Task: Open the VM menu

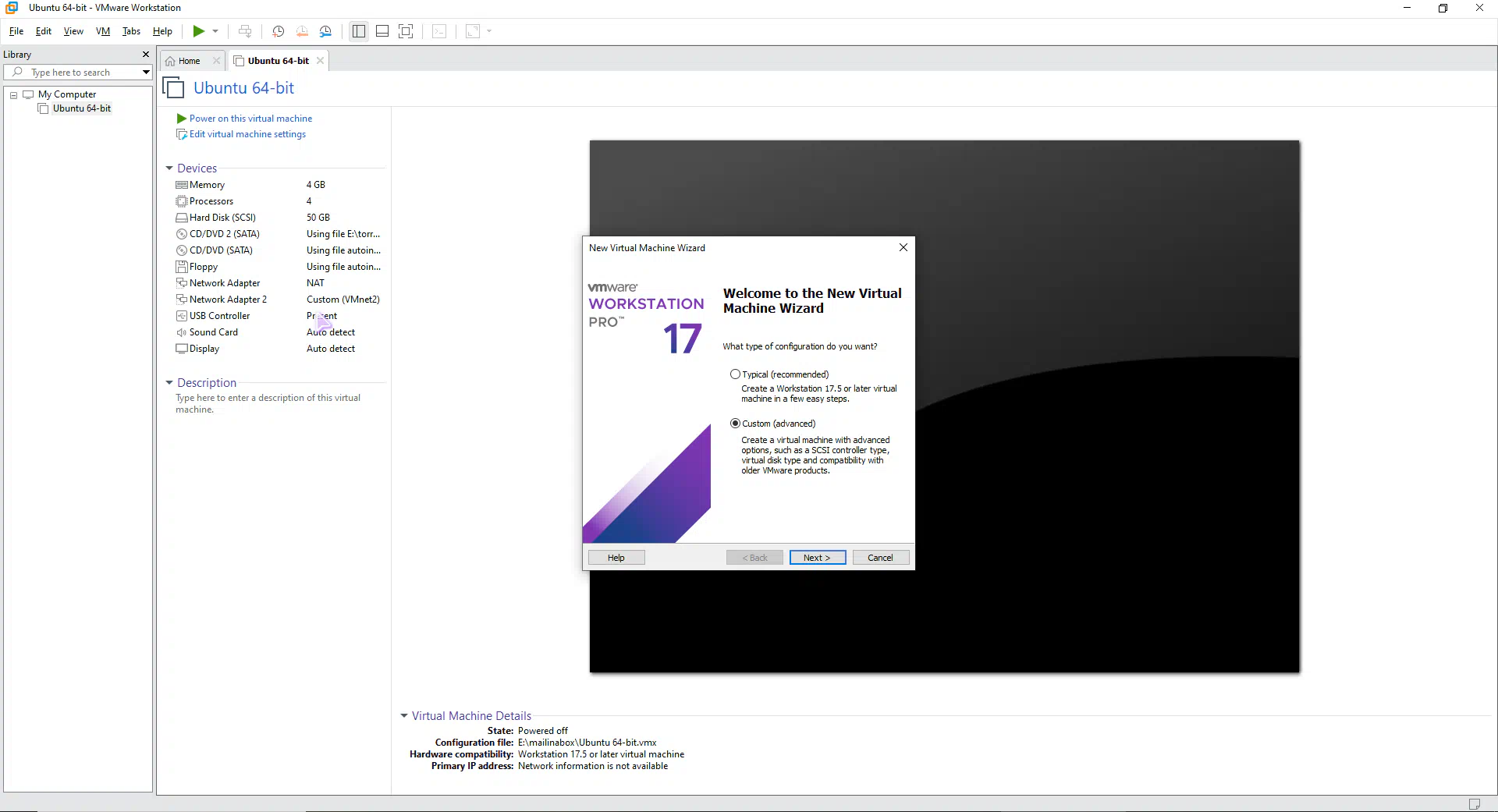Action: (103, 31)
